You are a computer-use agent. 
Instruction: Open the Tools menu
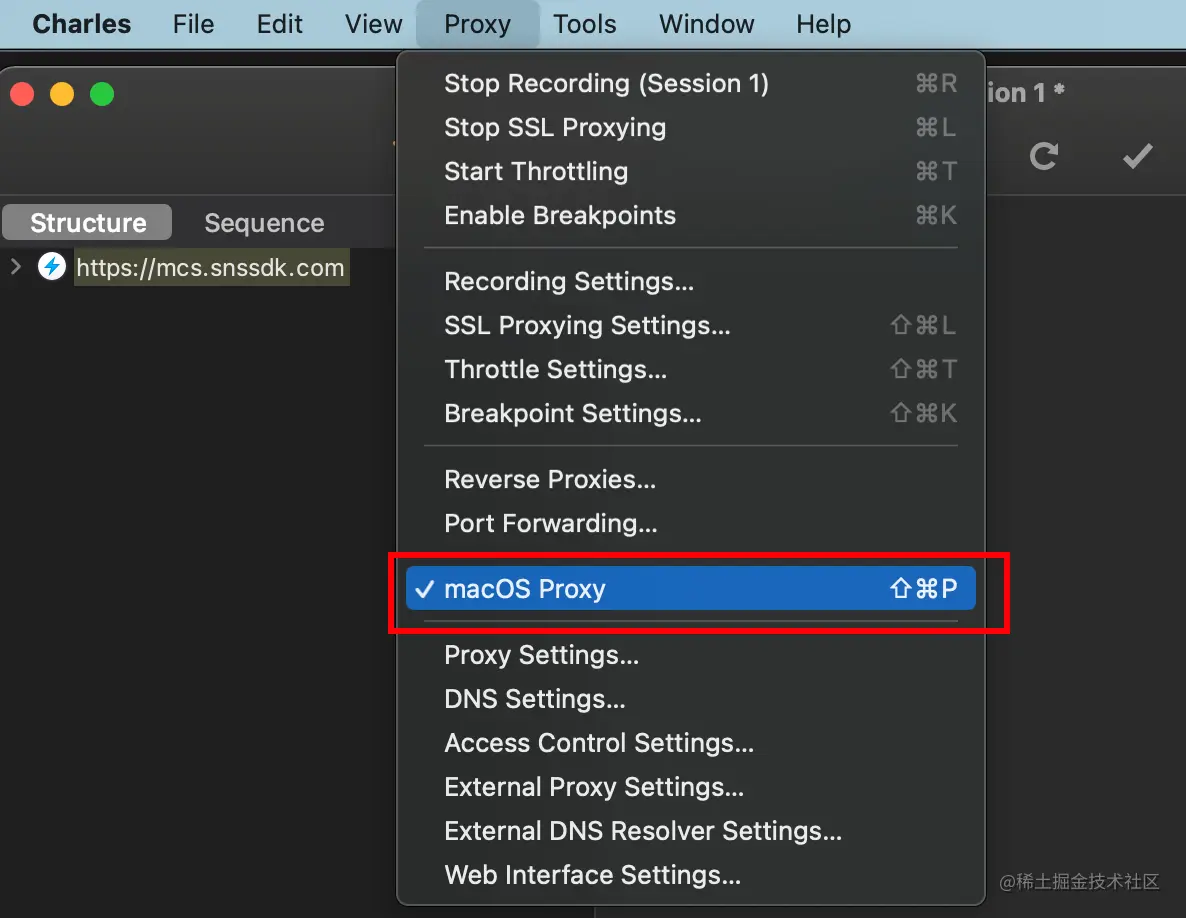point(585,24)
